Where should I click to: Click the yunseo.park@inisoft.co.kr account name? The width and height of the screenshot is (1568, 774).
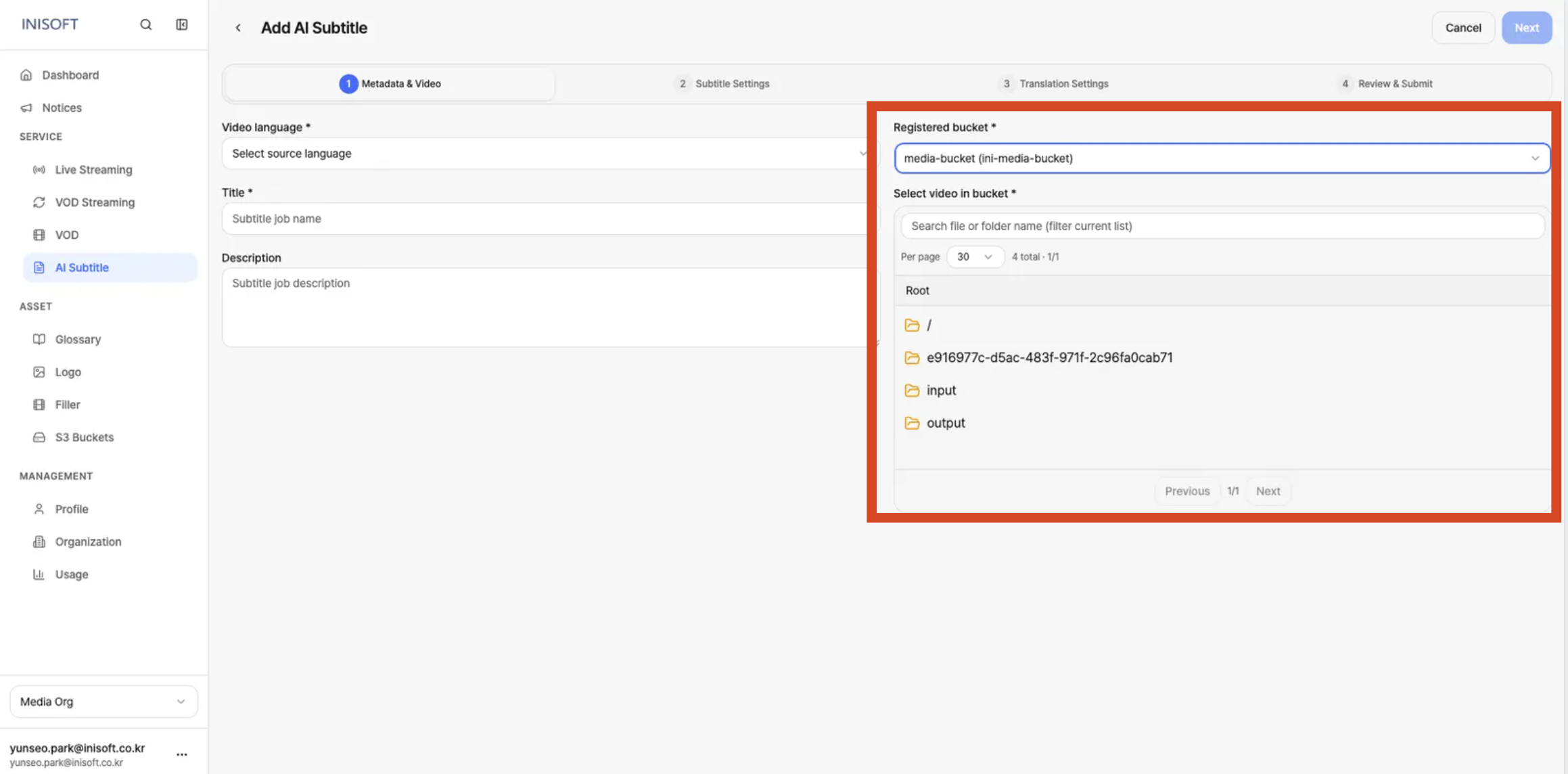tap(77, 748)
